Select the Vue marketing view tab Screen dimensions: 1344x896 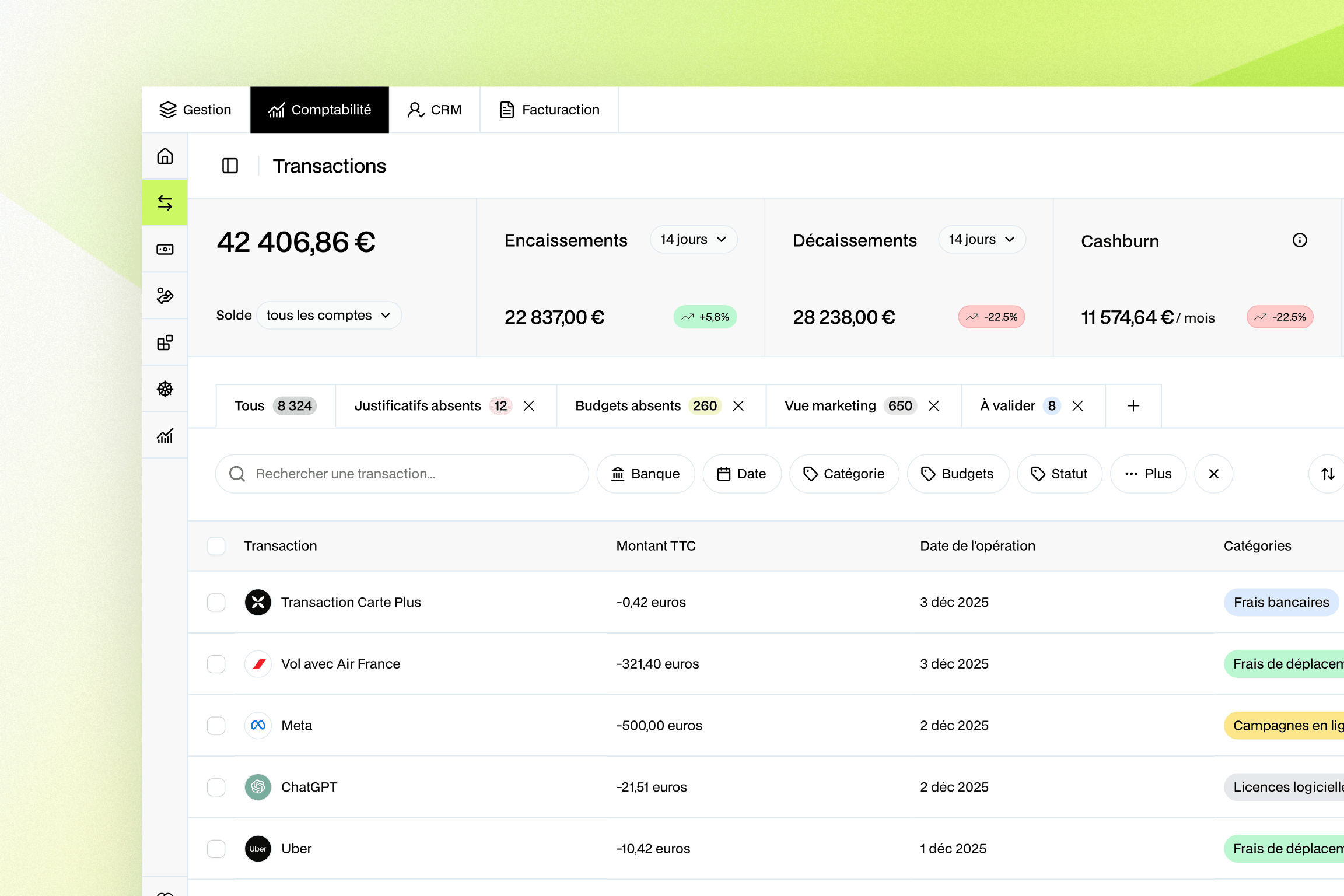830,406
